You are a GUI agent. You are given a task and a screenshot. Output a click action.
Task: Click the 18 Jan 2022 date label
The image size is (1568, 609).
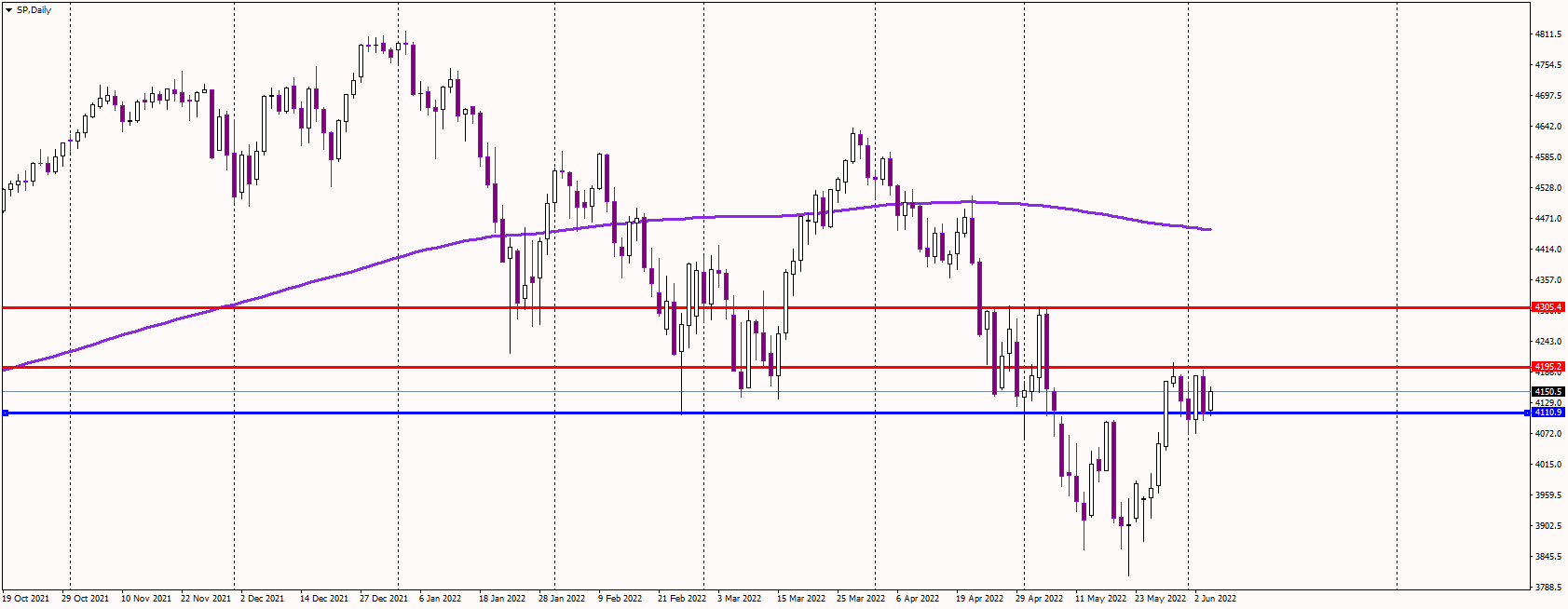click(x=502, y=599)
